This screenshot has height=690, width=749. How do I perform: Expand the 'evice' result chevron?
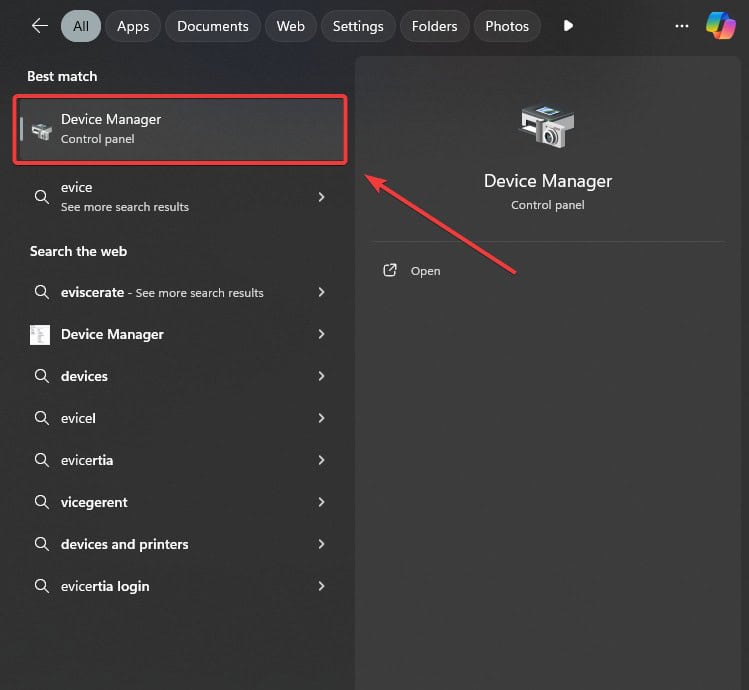321,197
